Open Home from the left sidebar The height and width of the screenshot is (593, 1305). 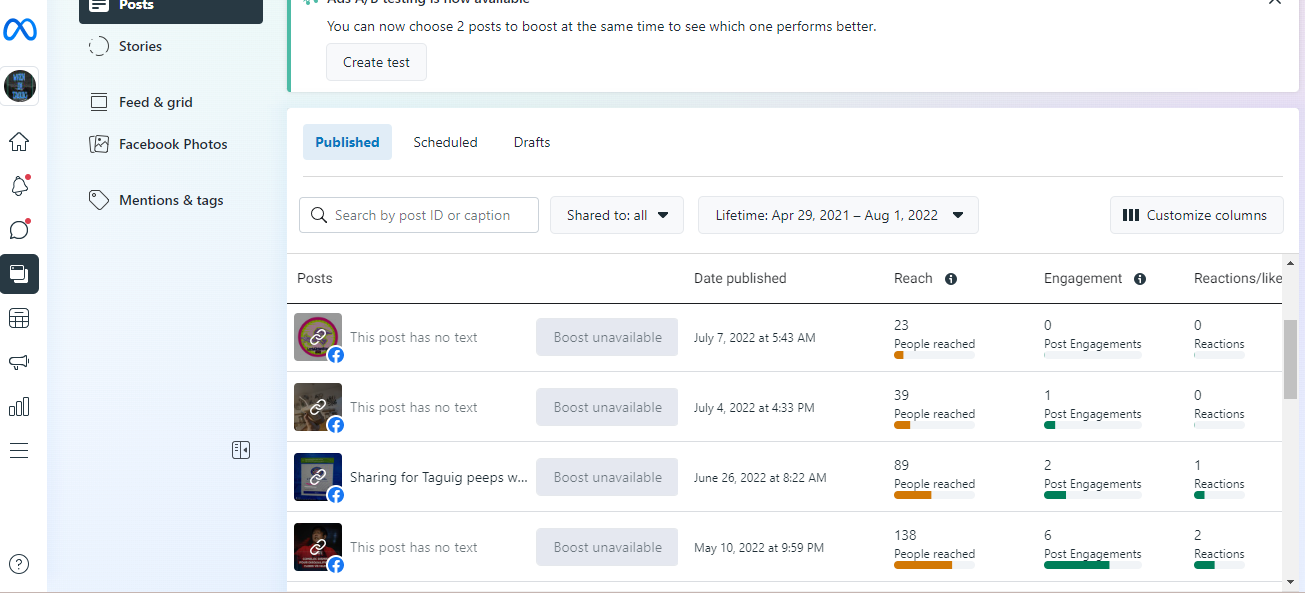click(19, 141)
